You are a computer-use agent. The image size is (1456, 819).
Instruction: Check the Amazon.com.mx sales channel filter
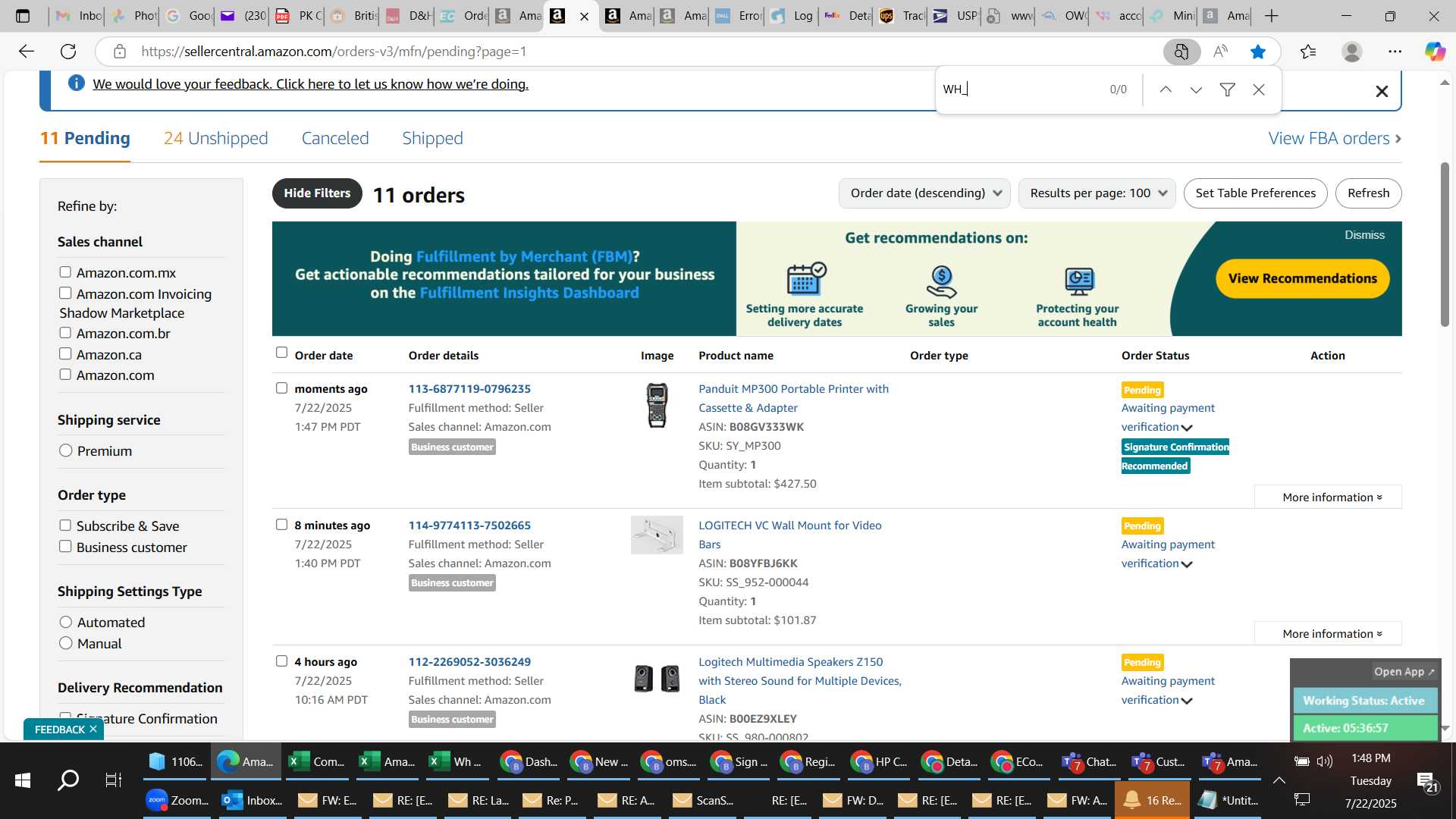[x=65, y=272]
